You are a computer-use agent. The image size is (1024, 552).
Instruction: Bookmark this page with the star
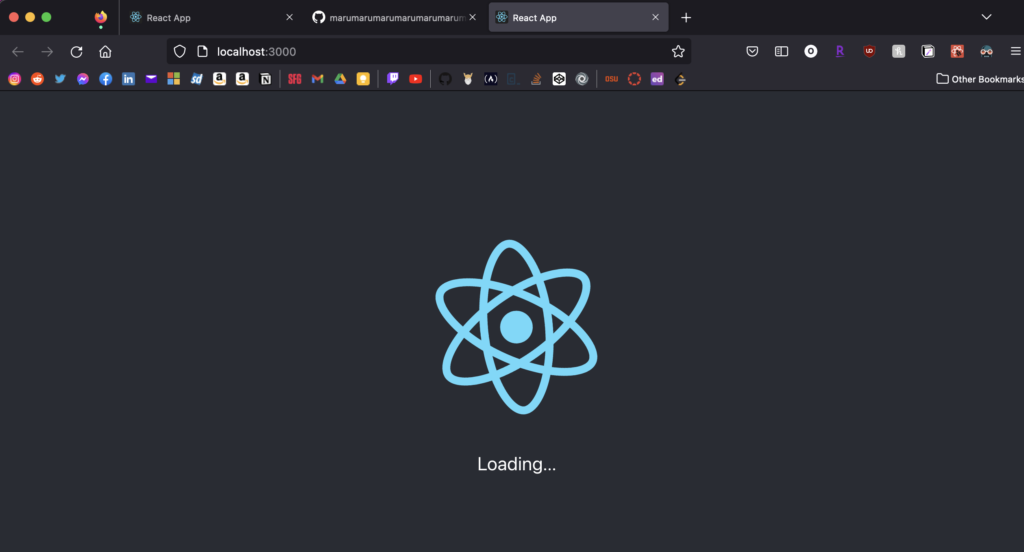coord(678,52)
